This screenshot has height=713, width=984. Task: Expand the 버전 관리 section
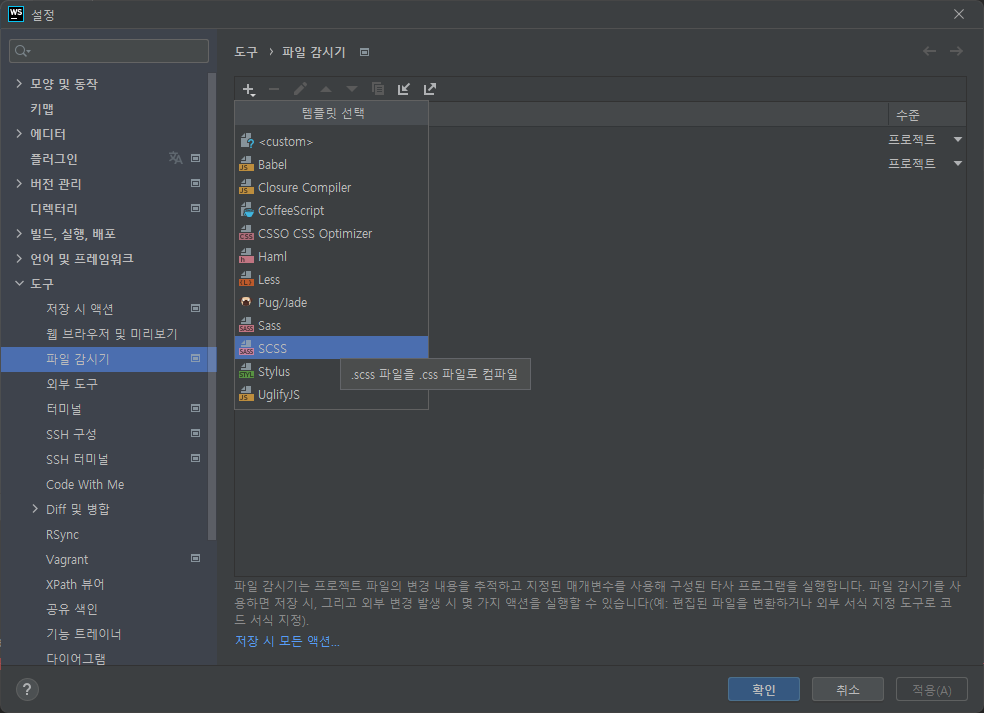[19, 183]
